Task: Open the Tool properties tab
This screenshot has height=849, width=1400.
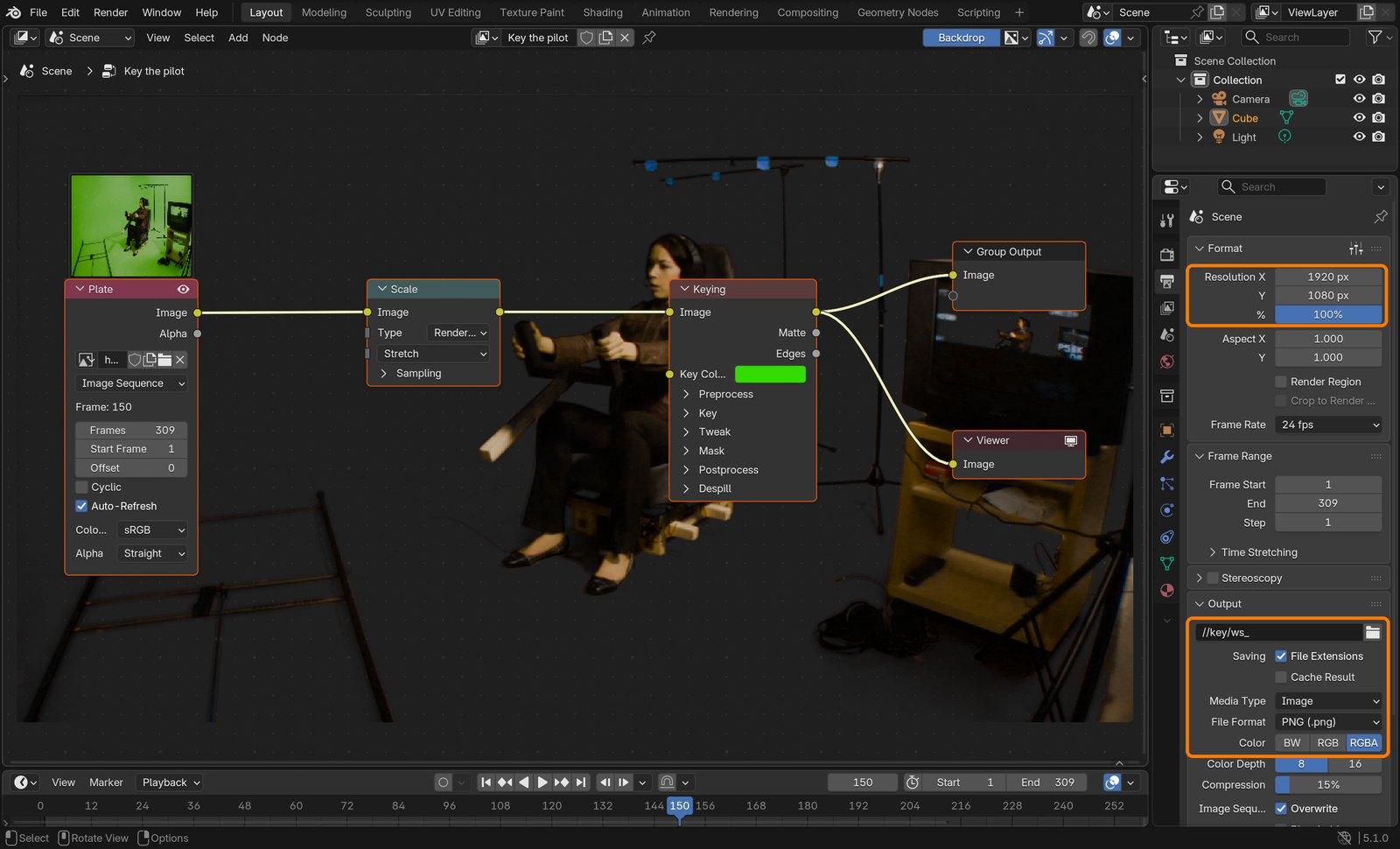Action: 1167,221
